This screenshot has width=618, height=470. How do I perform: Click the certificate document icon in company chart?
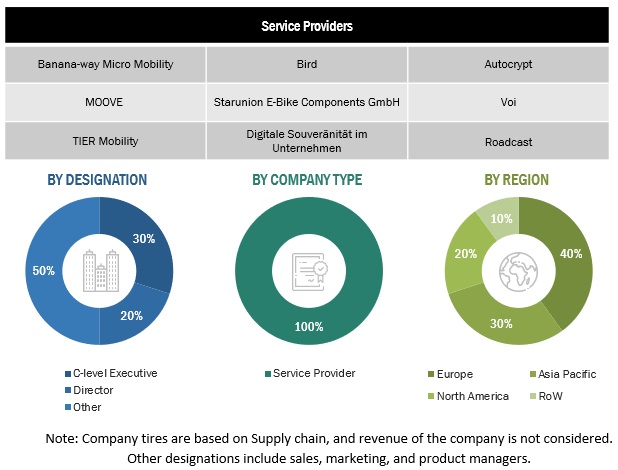pyautogui.click(x=308, y=269)
